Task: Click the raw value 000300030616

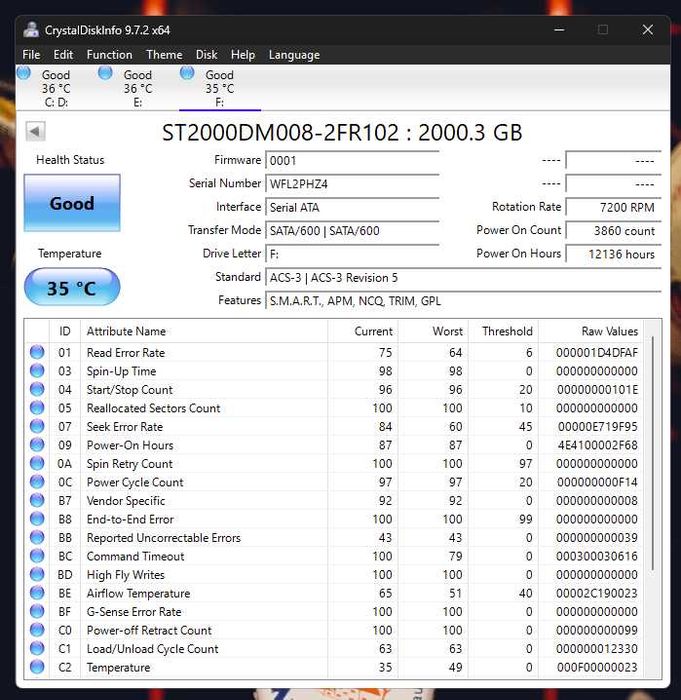Action: [597, 556]
